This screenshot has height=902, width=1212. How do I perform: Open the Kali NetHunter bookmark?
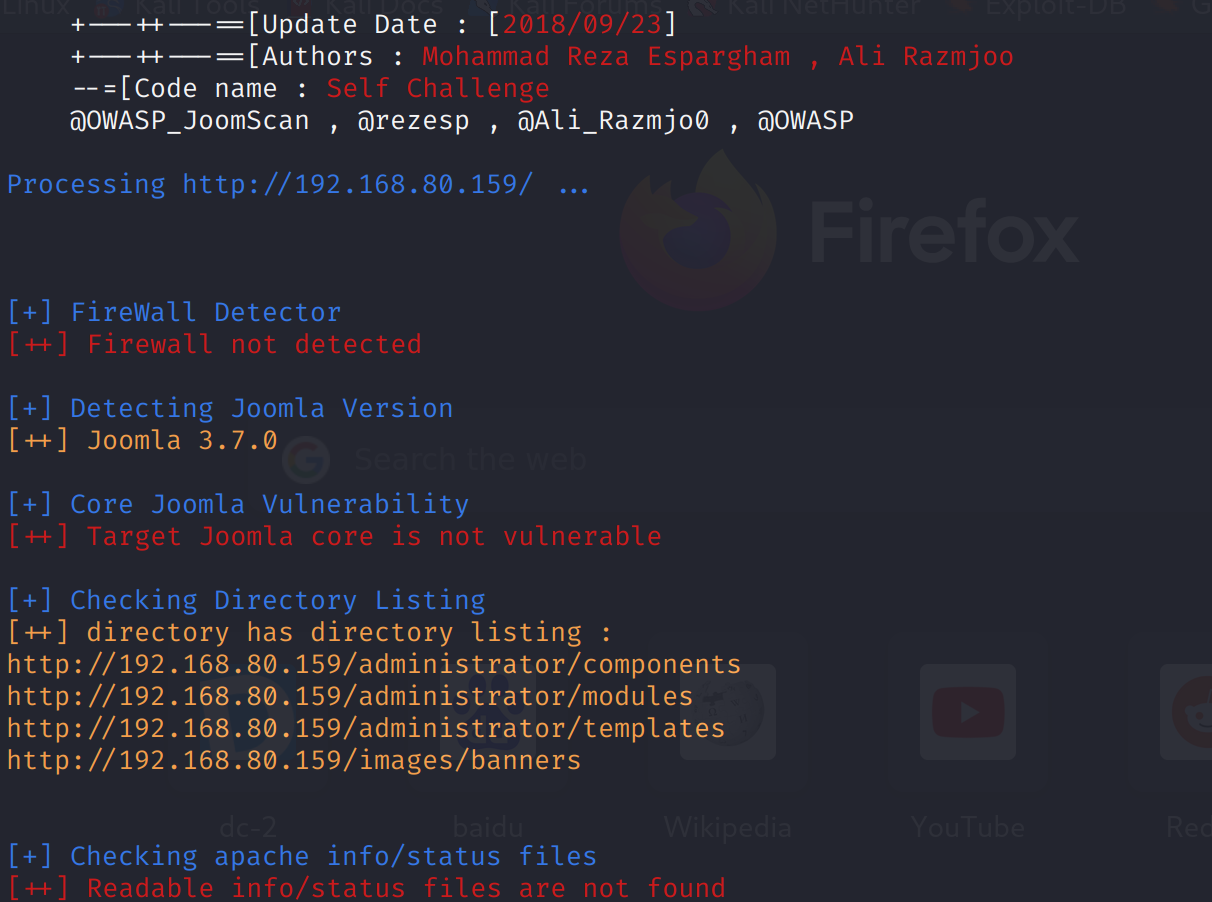pos(820,6)
